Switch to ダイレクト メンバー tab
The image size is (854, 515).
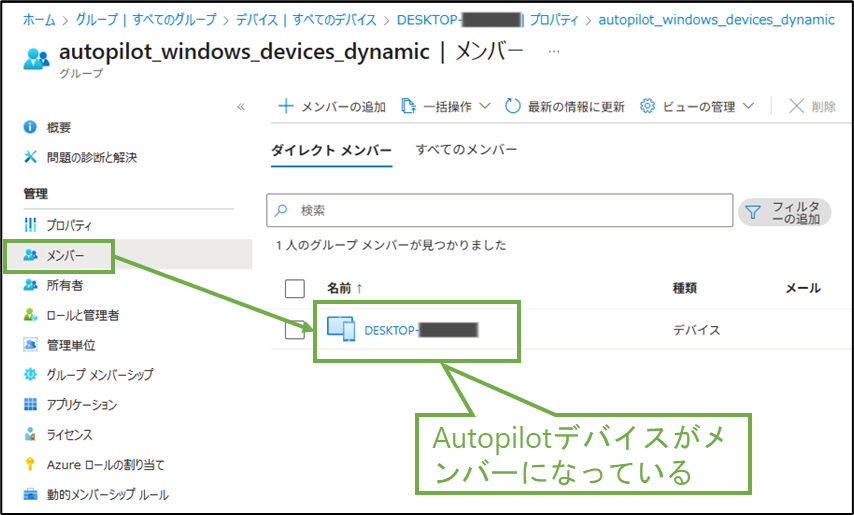(331, 150)
